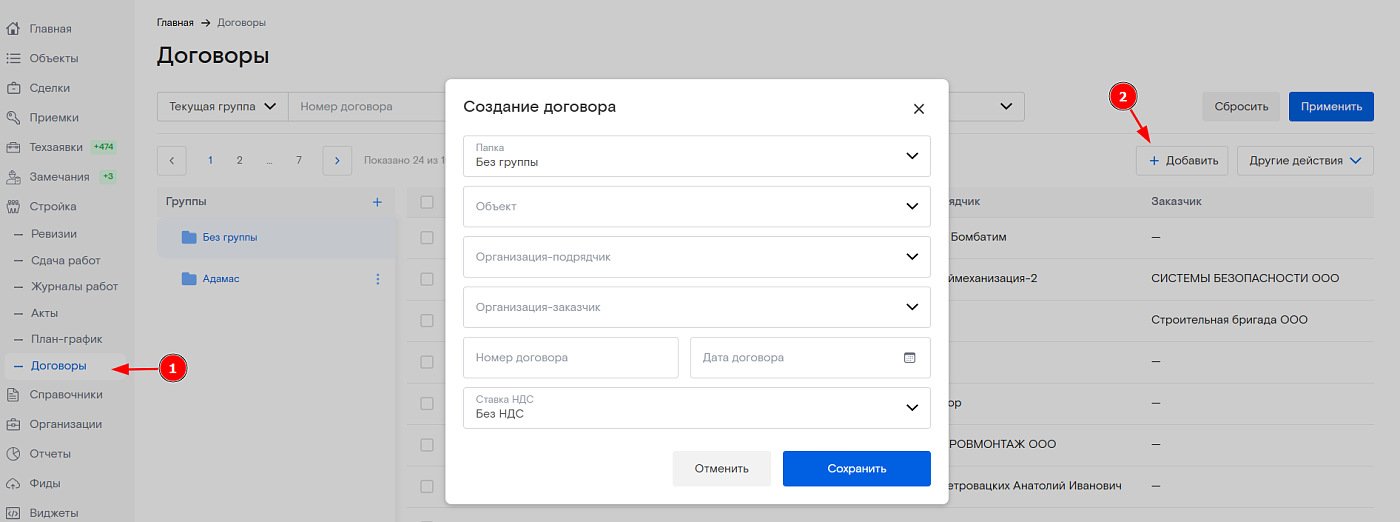Go to next page arrow
The height and width of the screenshot is (522, 1400).
pos(337,160)
